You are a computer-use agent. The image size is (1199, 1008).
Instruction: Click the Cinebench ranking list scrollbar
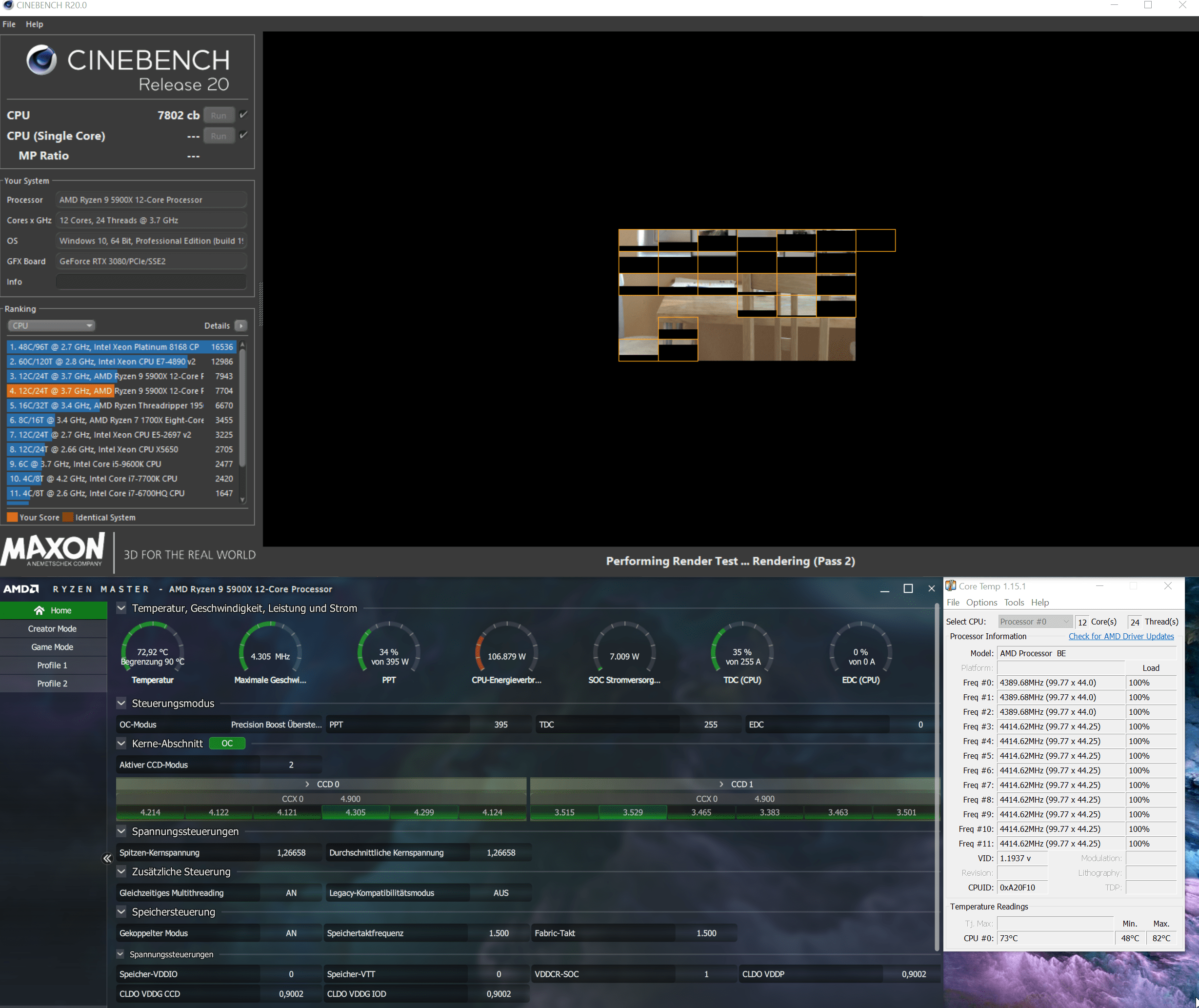(x=242, y=407)
